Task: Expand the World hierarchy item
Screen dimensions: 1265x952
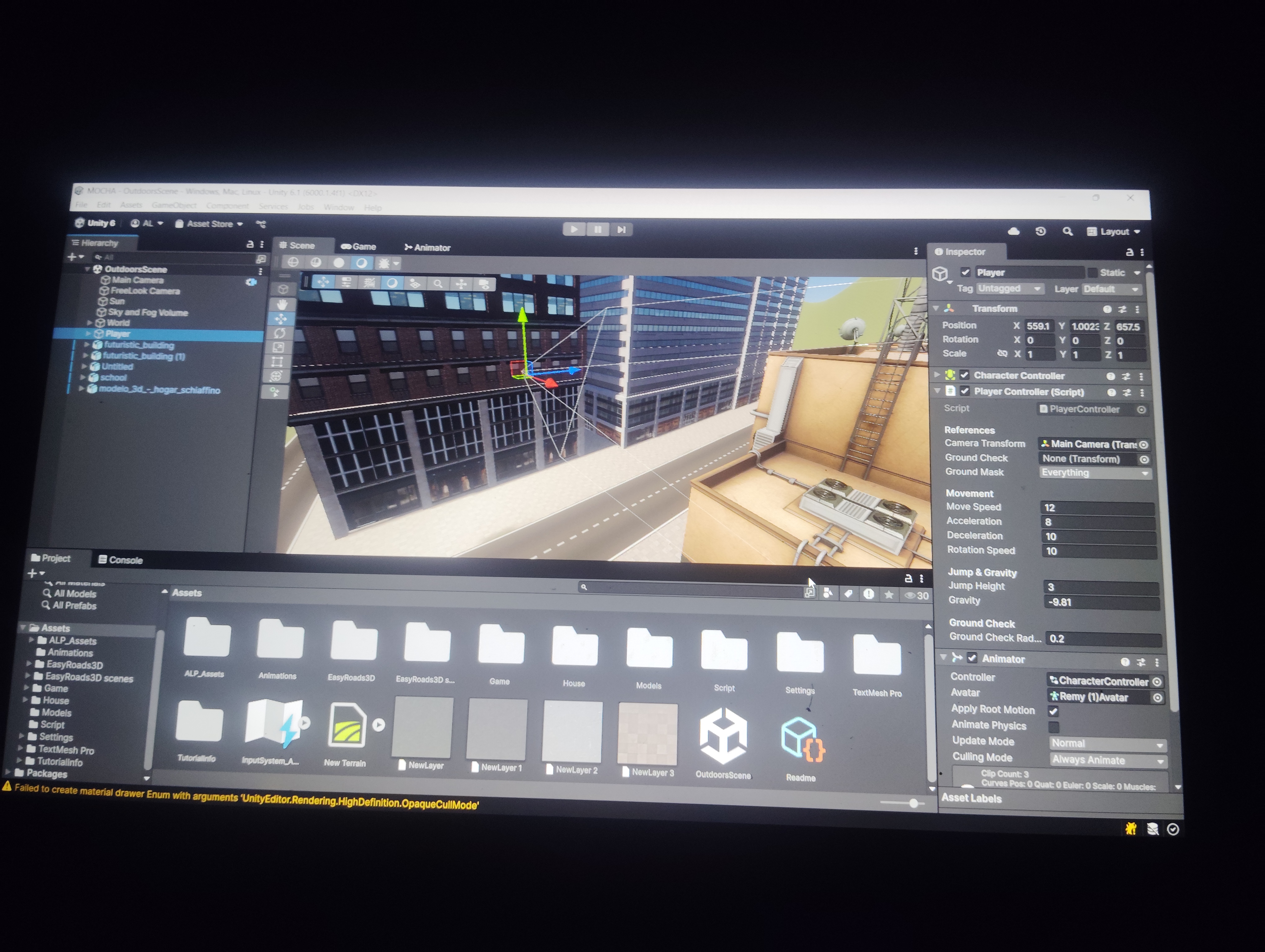Action: pyautogui.click(x=90, y=323)
